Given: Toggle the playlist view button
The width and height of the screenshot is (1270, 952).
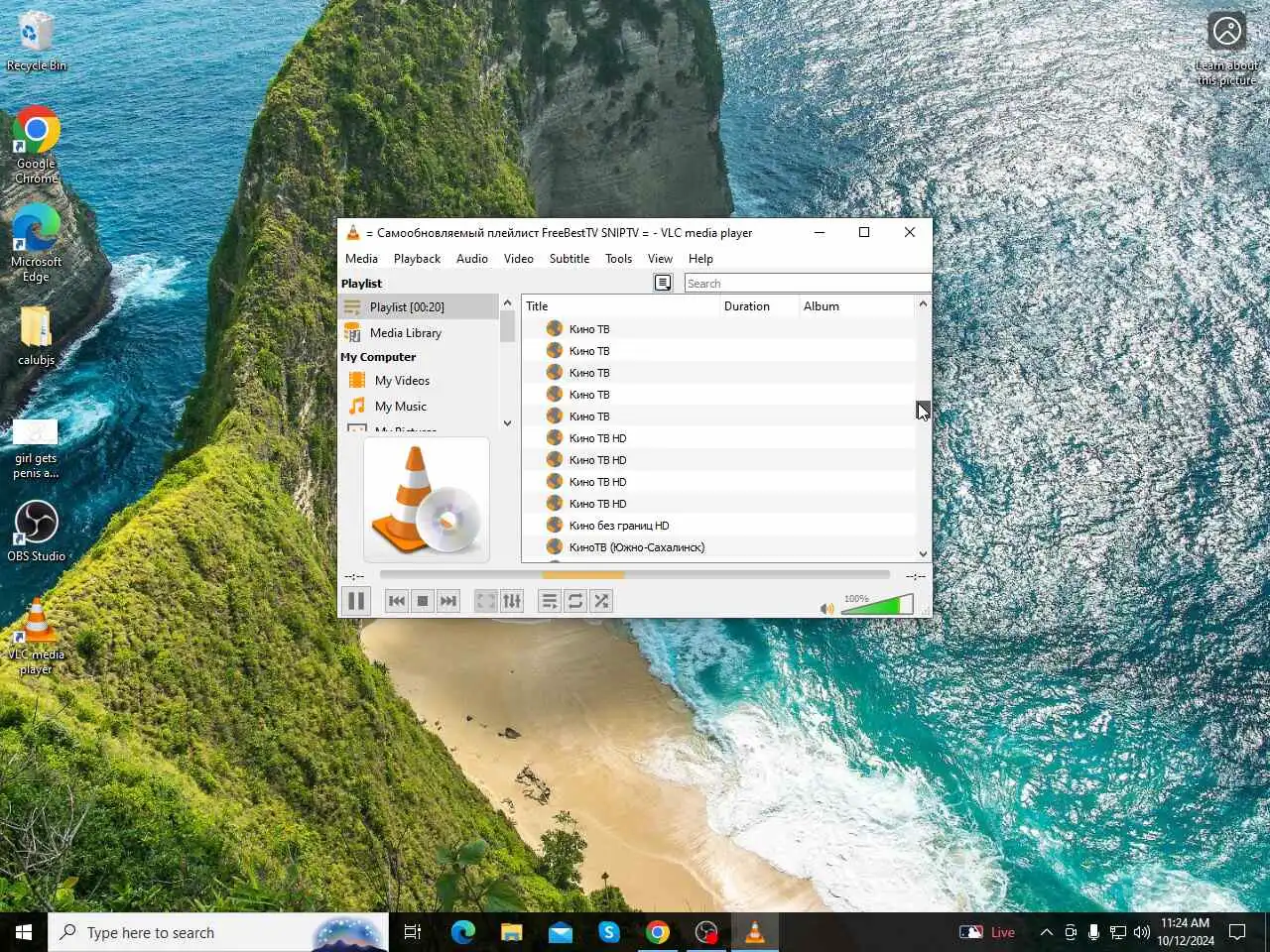Looking at the screenshot, I should click(550, 601).
